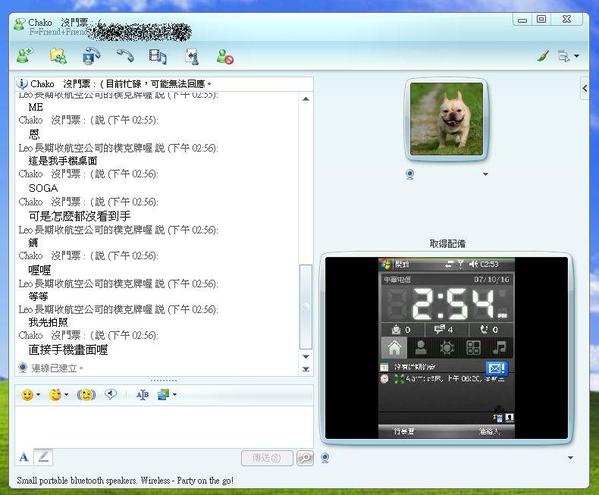Open the activities film-and-music icon
The image size is (599, 495).
tap(157, 57)
